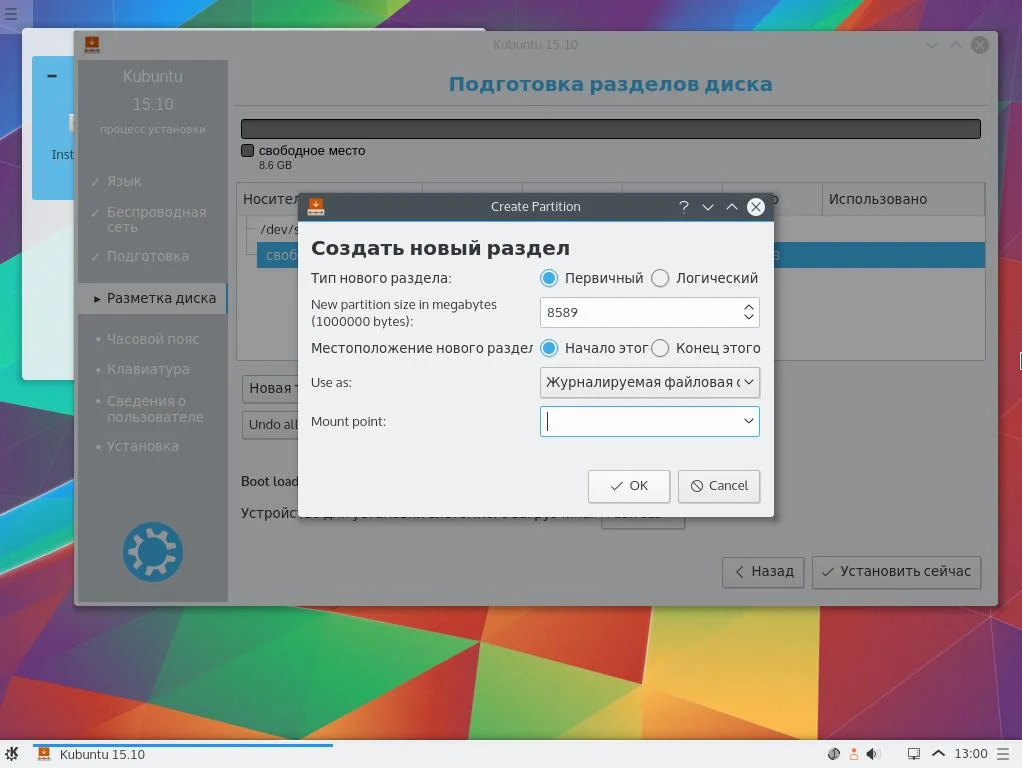Select the Логический partition type radio button
This screenshot has height=768, width=1022.
(x=660, y=278)
